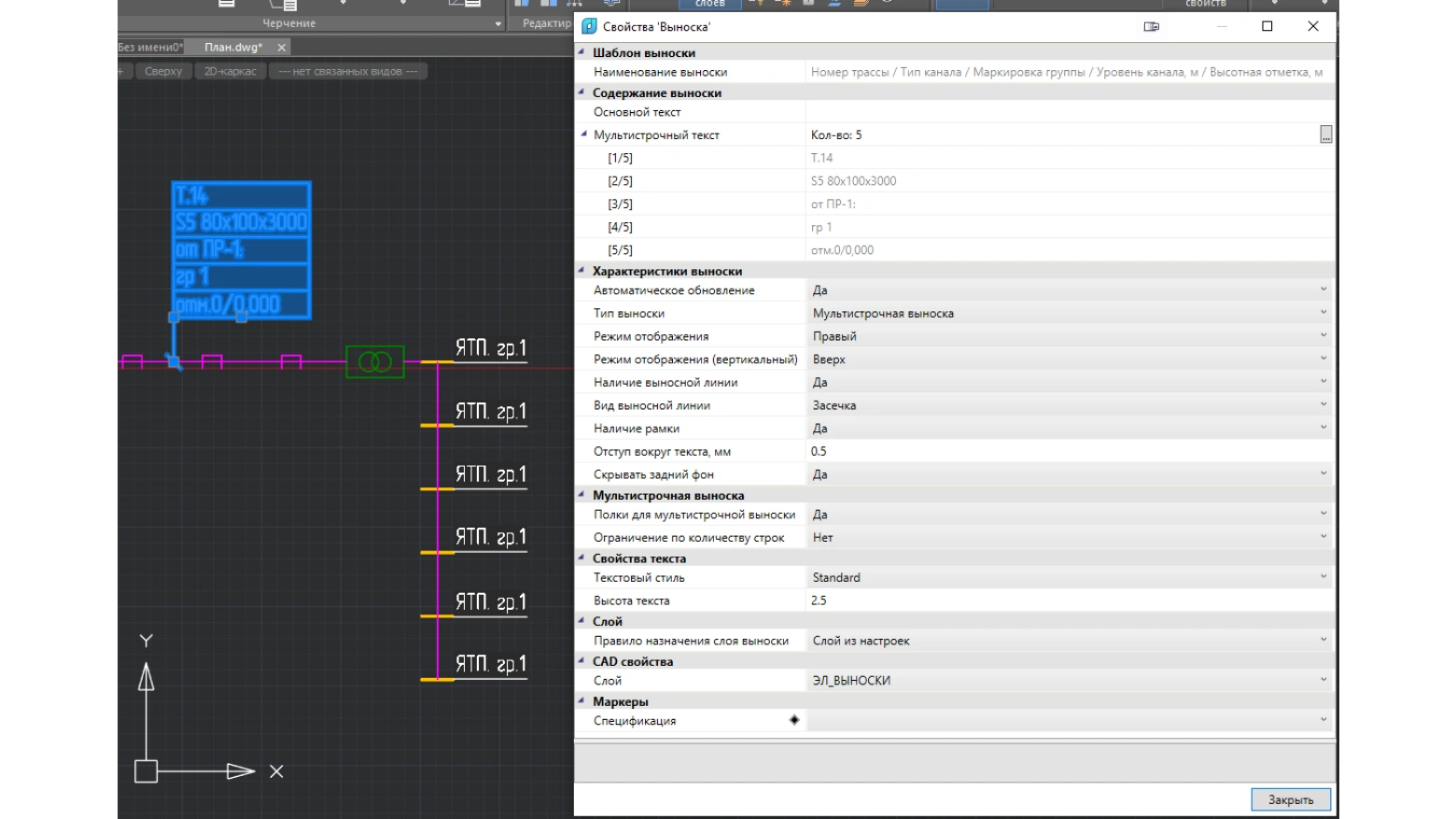Open the 2D-каркас visual style menu
The width and height of the screenshot is (1456, 819).
click(x=231, y=71)
